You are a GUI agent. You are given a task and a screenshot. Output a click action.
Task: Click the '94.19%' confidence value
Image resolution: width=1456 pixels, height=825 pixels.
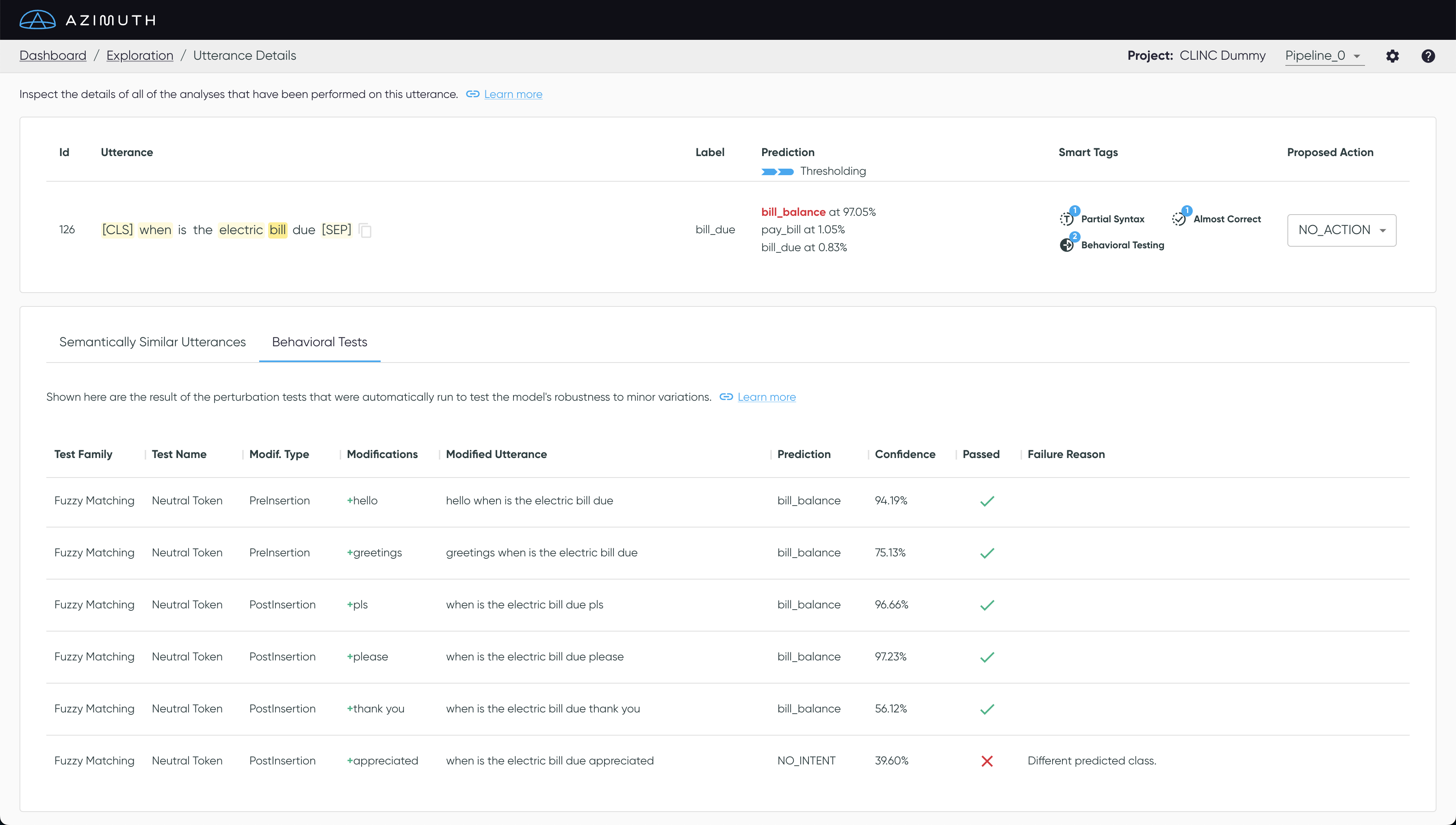891,500
